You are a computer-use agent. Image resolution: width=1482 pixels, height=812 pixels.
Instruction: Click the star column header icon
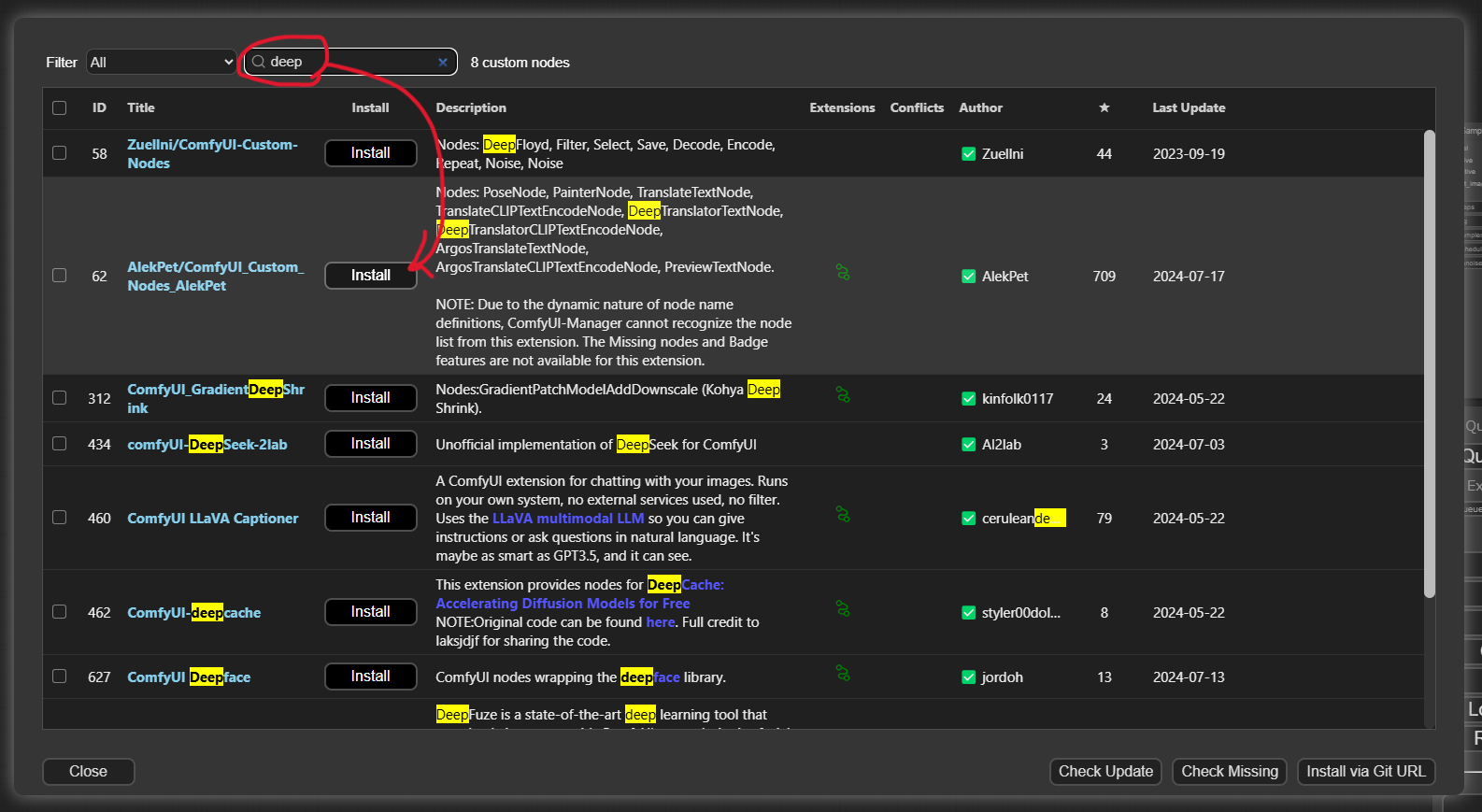pos(1104,107)
